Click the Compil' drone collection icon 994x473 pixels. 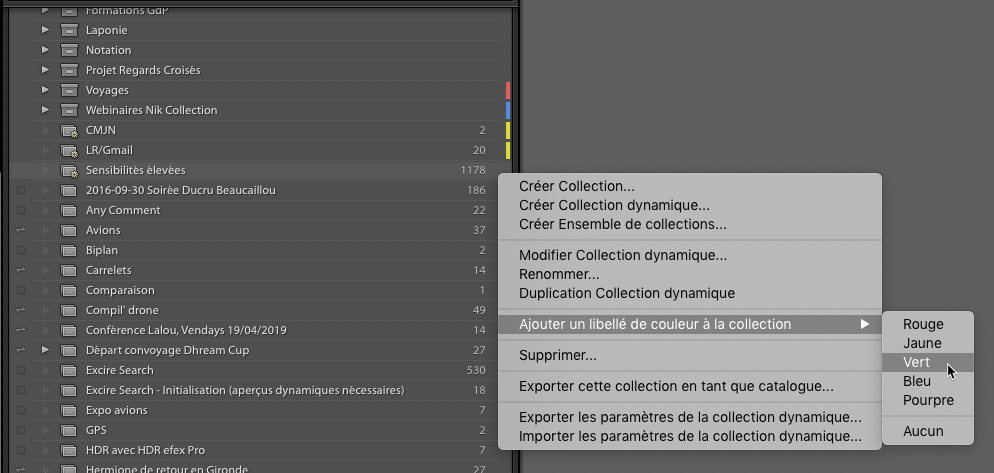(x=68, y=310)
